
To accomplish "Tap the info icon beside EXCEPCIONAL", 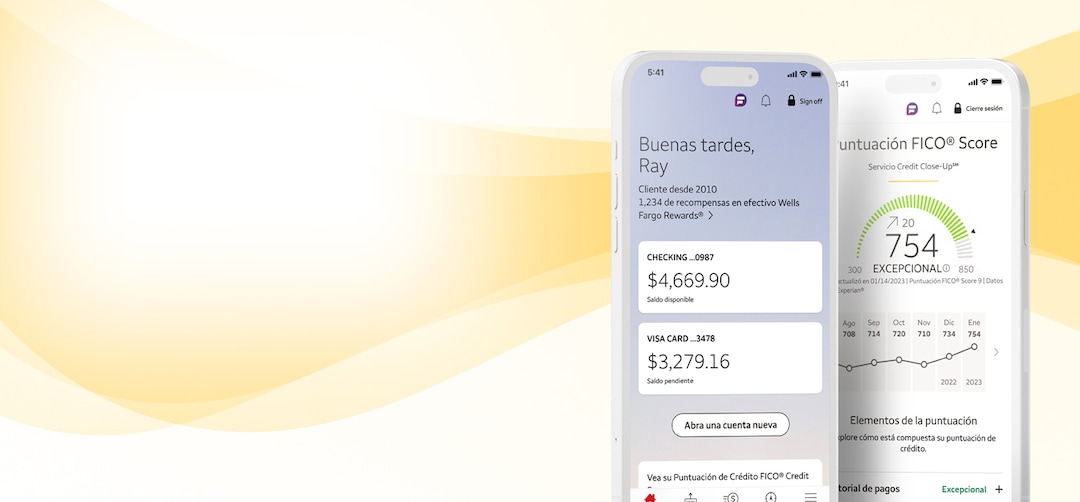I will pyautogui.click(x=946, y=269).
